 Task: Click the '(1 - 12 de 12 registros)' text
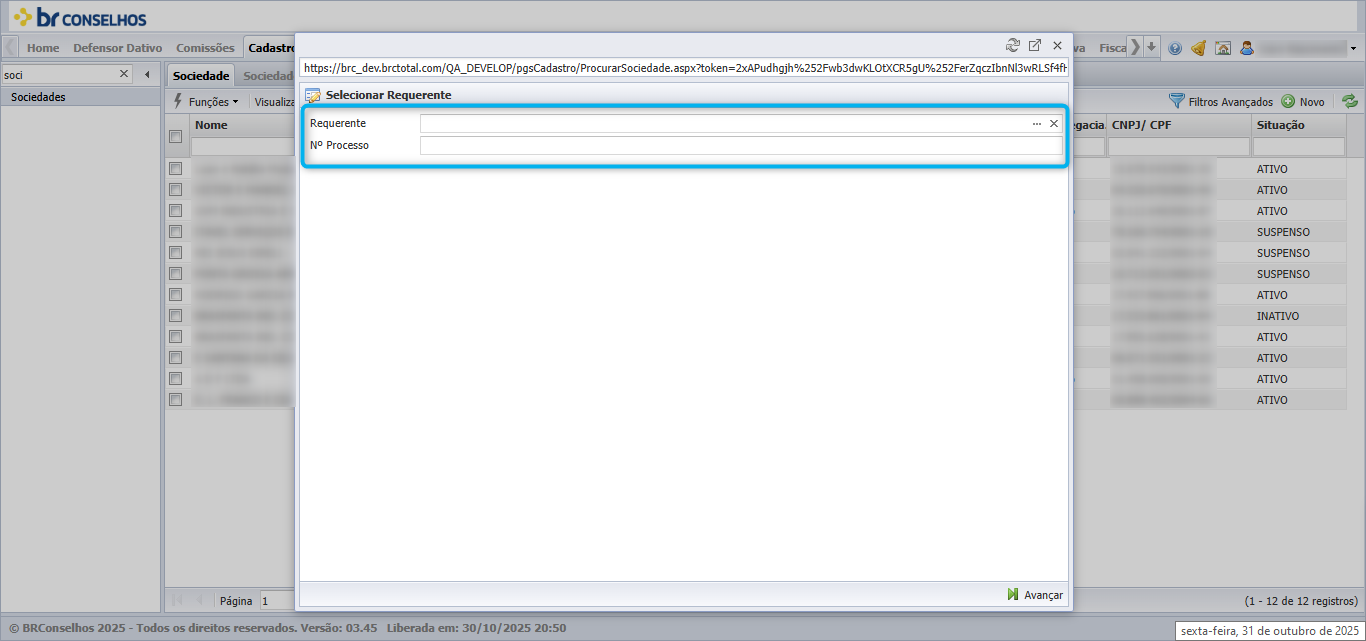click(x=1300, y=601)
